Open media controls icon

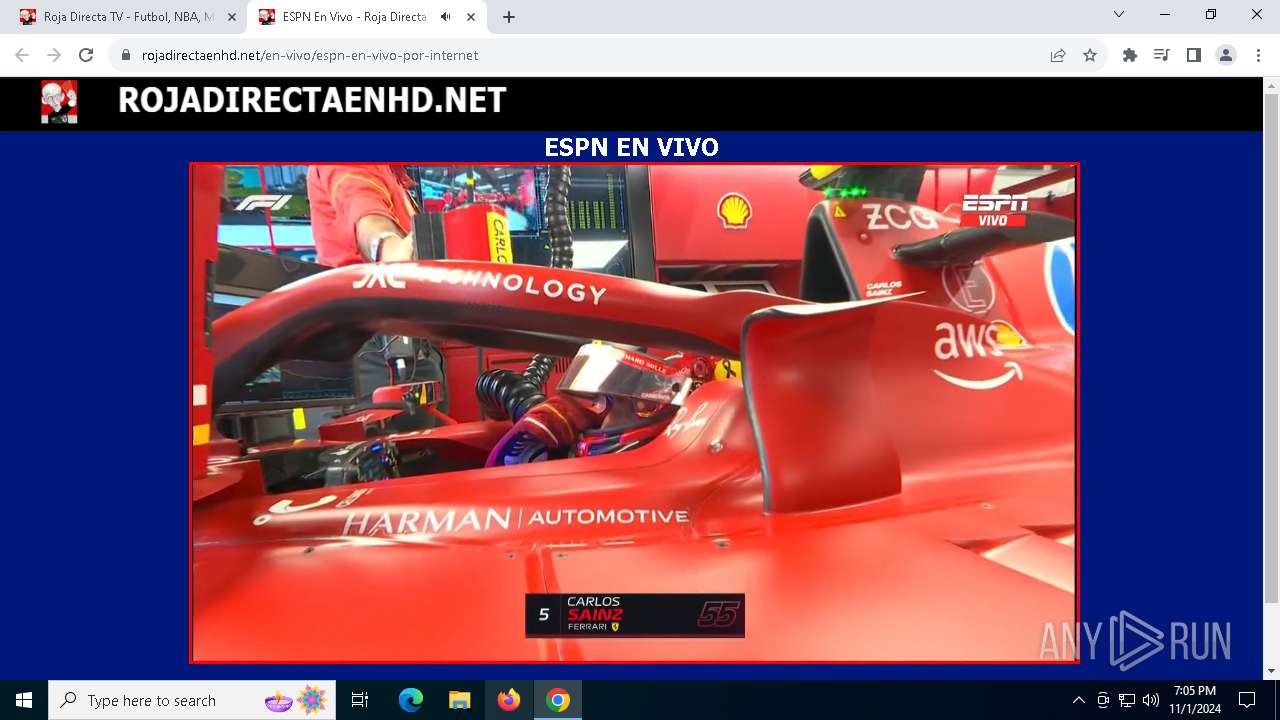point(1161,55)
